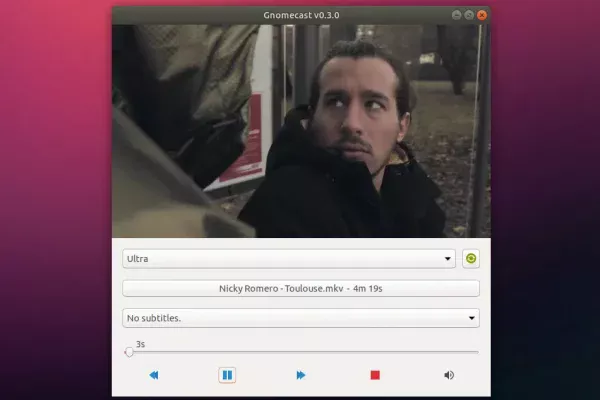Click the seek slider handle at 3s
Viewport: 600px width, 400px height.
tap(129, 352)
